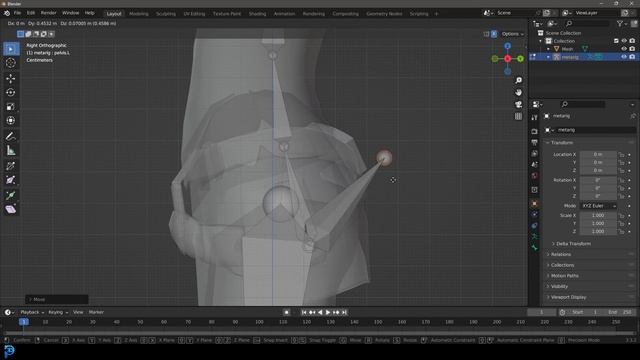The height and width of the screenshot is (360, 640).
Task: Jump to timeline start button
Action: [x=304, y=312]
